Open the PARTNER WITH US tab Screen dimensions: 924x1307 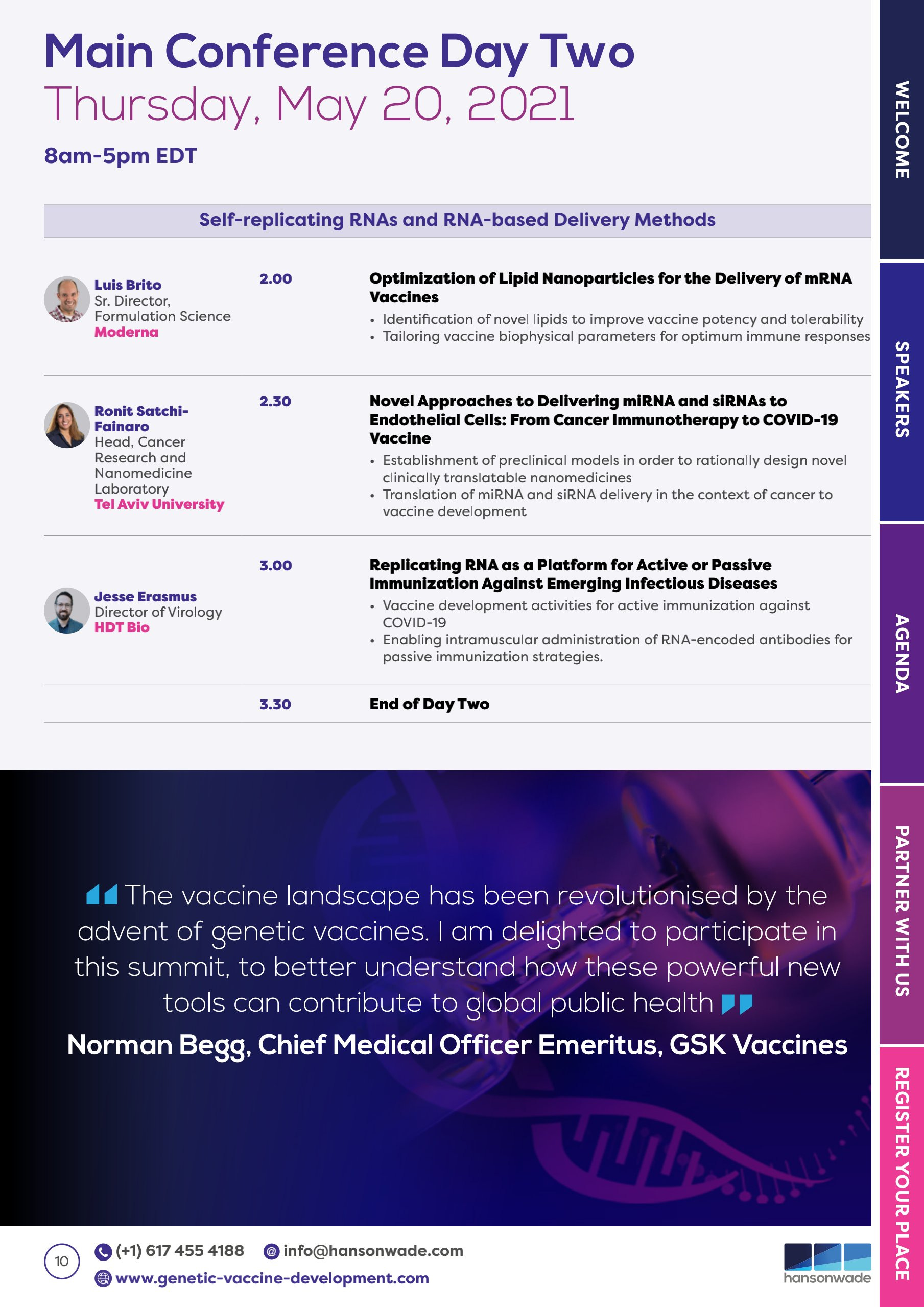click(902, 915)
